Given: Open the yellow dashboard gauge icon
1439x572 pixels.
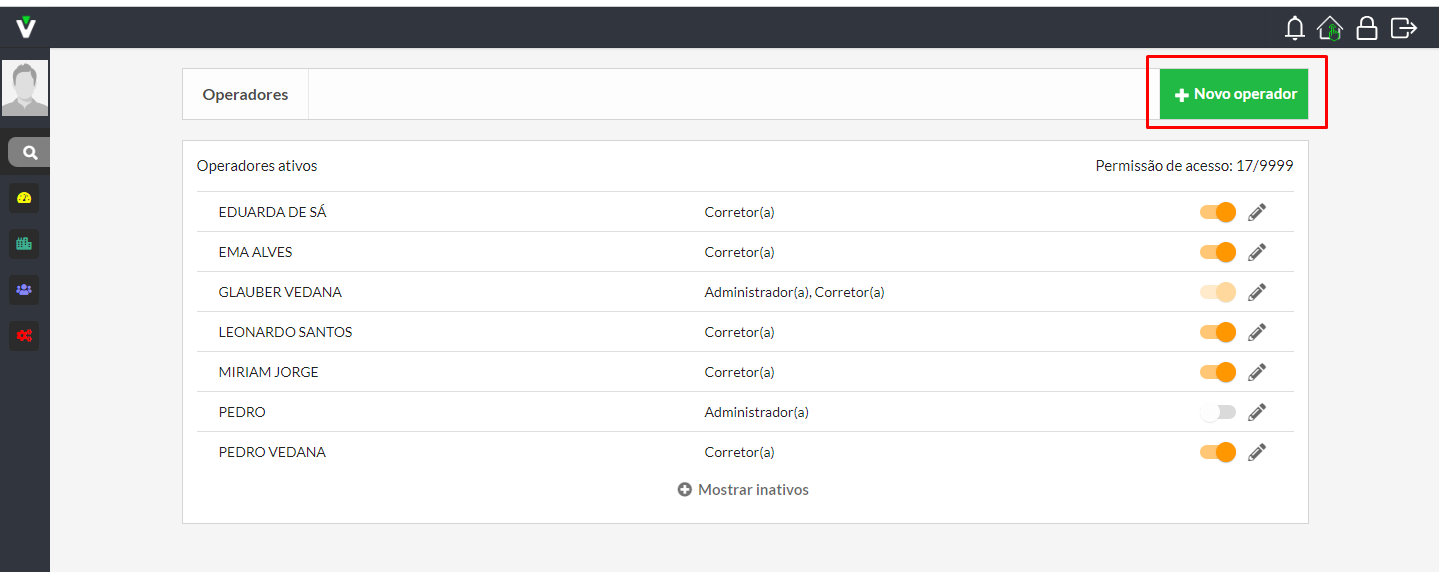Looking at the screenshot, I should pyautogui.click(x=25, y=198).
